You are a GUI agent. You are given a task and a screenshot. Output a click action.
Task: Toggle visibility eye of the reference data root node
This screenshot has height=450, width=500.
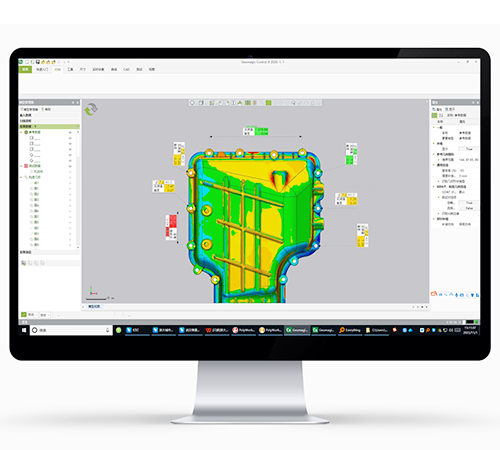[70, 132]
